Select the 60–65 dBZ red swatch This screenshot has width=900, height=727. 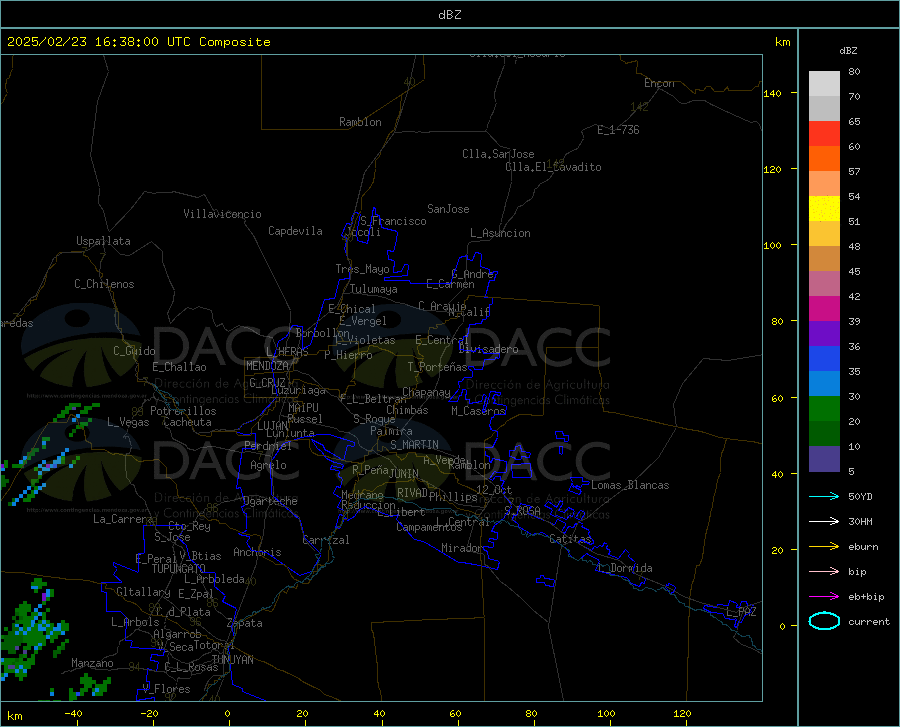pyautogui.click(x=824, y=134)
